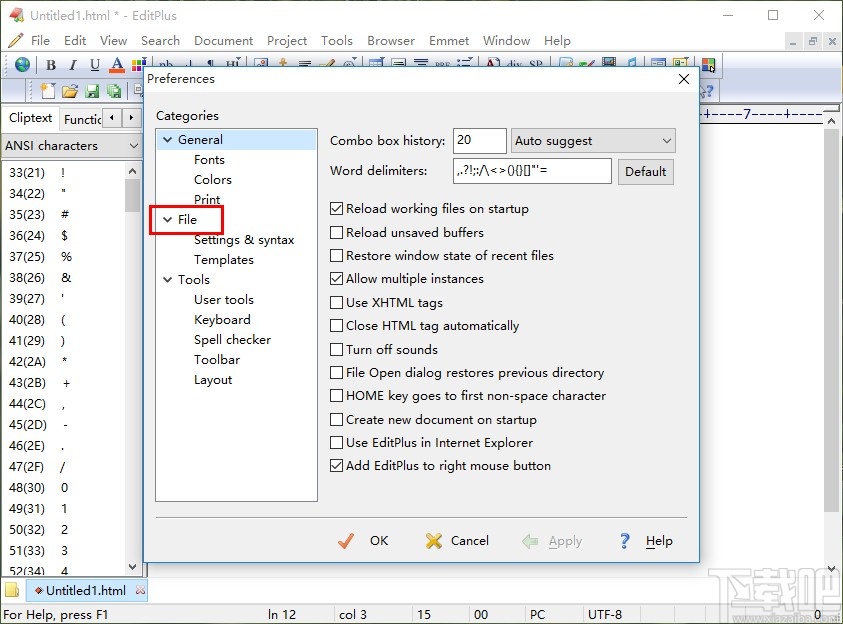Image resolution: width=843 pixels, height=624 pixels.
Task: Open the Emmet menu
Action: click(x=449, y=41)
